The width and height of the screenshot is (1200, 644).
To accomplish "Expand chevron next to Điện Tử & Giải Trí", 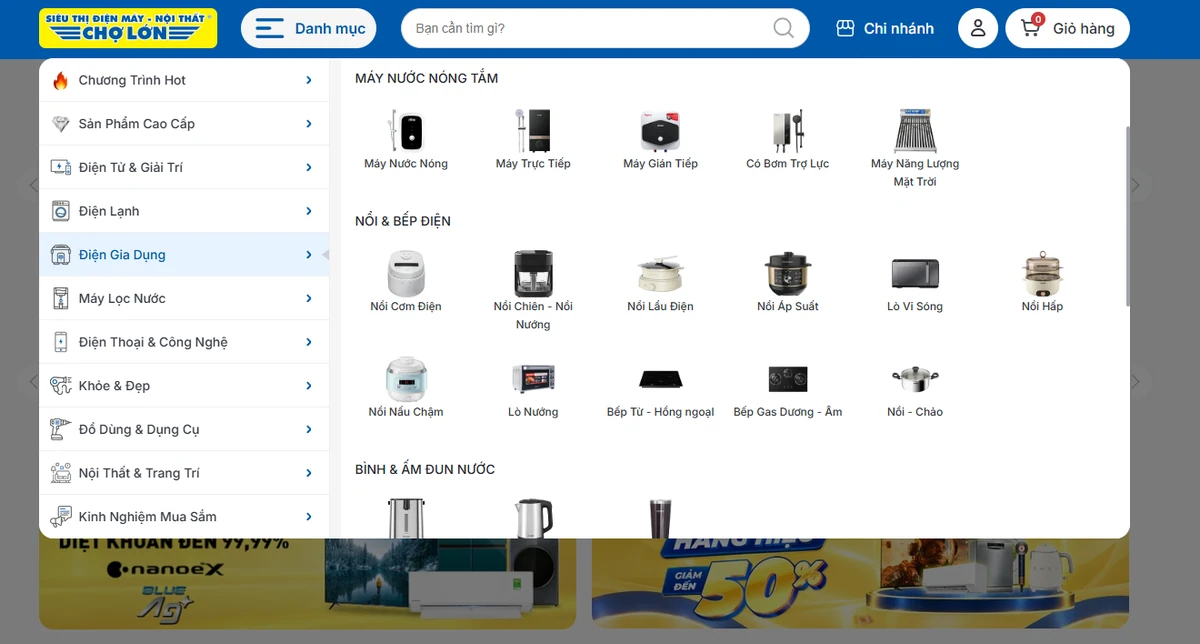I will [309, 167].
